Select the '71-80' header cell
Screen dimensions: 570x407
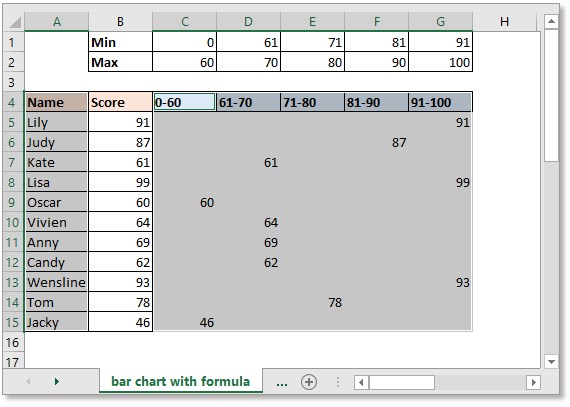point(313,102)
